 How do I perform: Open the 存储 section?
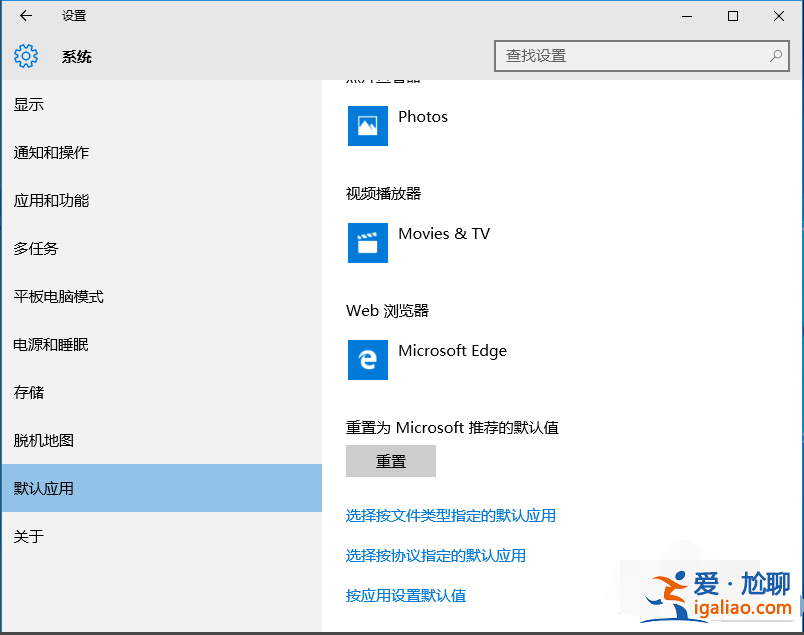(28, 392)
